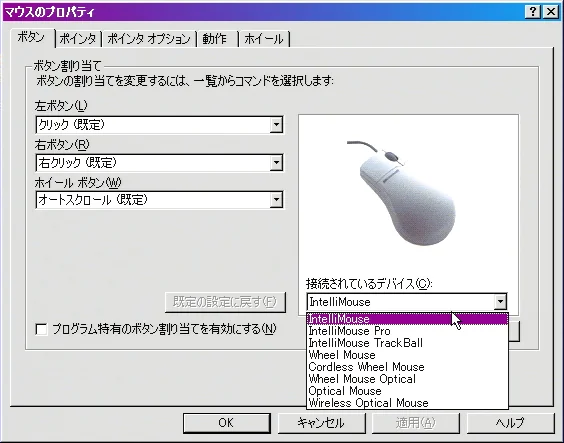Click the 適用(A) button
The image size is (564, 443).
click(x=416, y=423)
